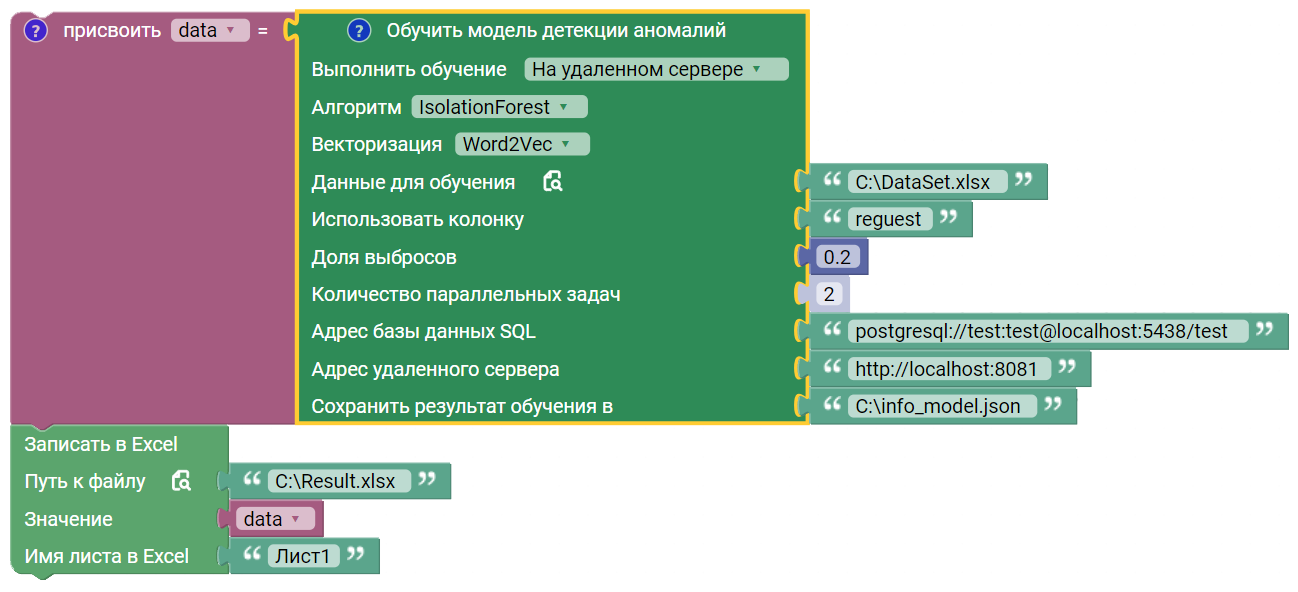Select the Записать в Excel block label

pyautogui.click(x=101, y=444)
